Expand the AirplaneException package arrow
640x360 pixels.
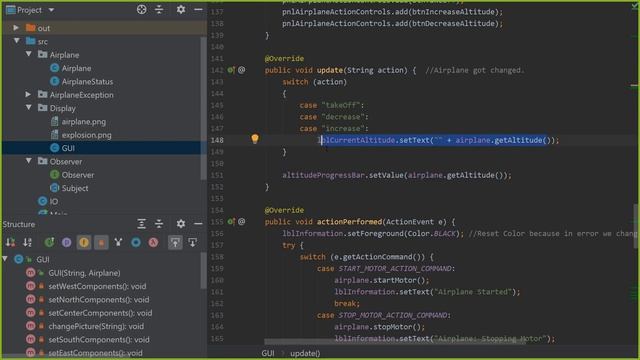coord(28,94)
